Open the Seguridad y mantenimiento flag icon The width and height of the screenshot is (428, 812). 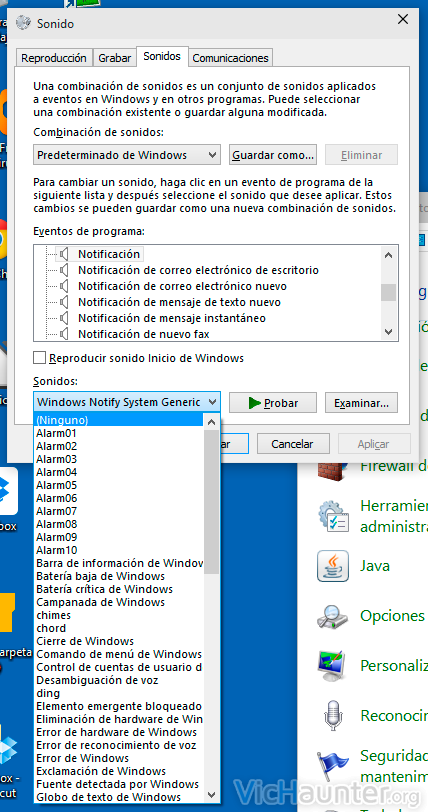click(333, 765)
